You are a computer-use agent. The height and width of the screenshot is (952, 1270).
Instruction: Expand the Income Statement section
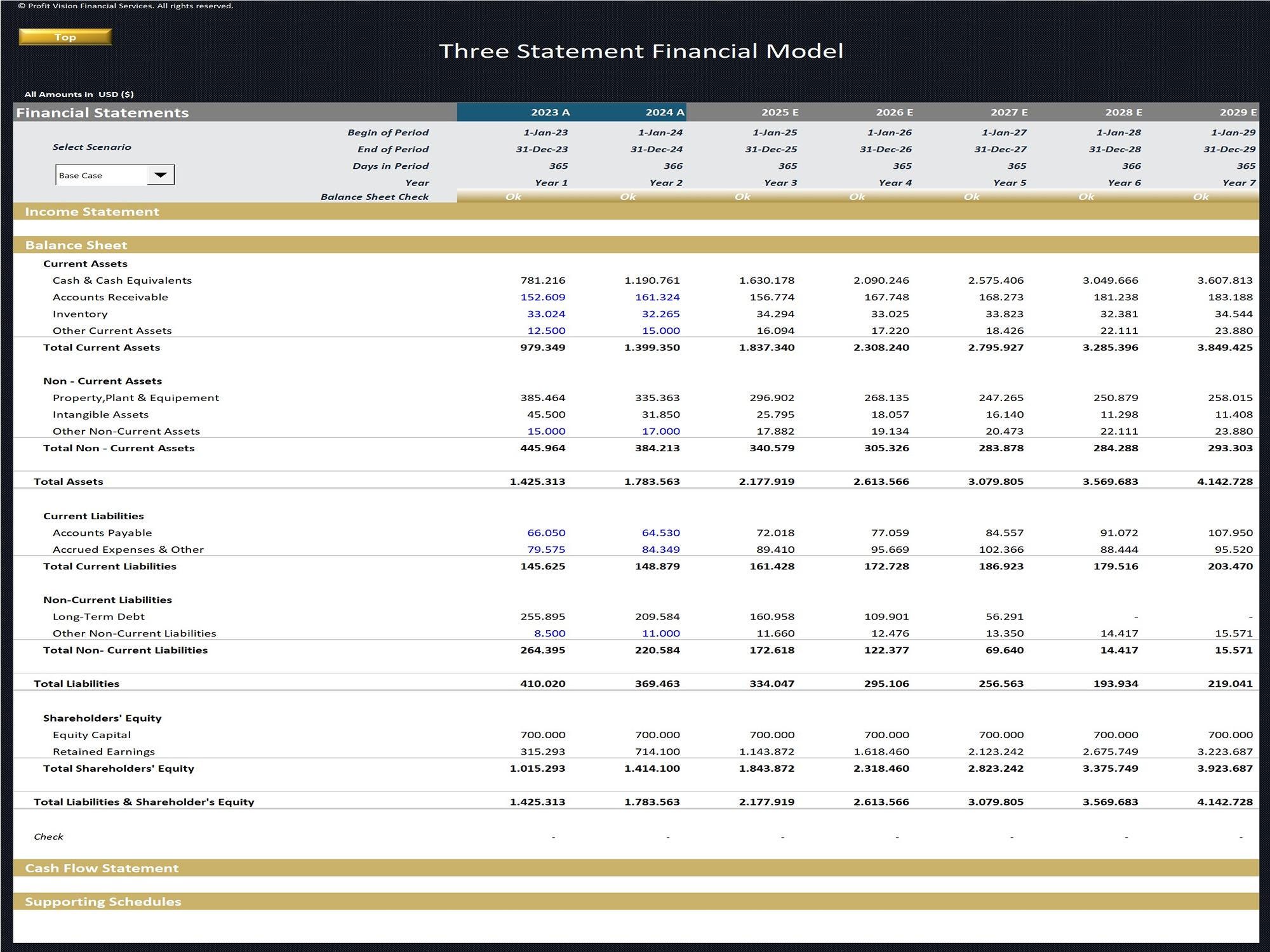point(636,211)
